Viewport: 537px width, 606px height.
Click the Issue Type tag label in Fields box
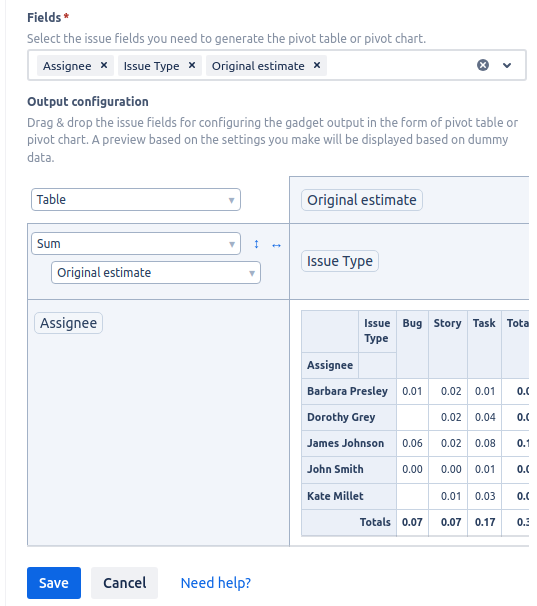coord(152,66)
